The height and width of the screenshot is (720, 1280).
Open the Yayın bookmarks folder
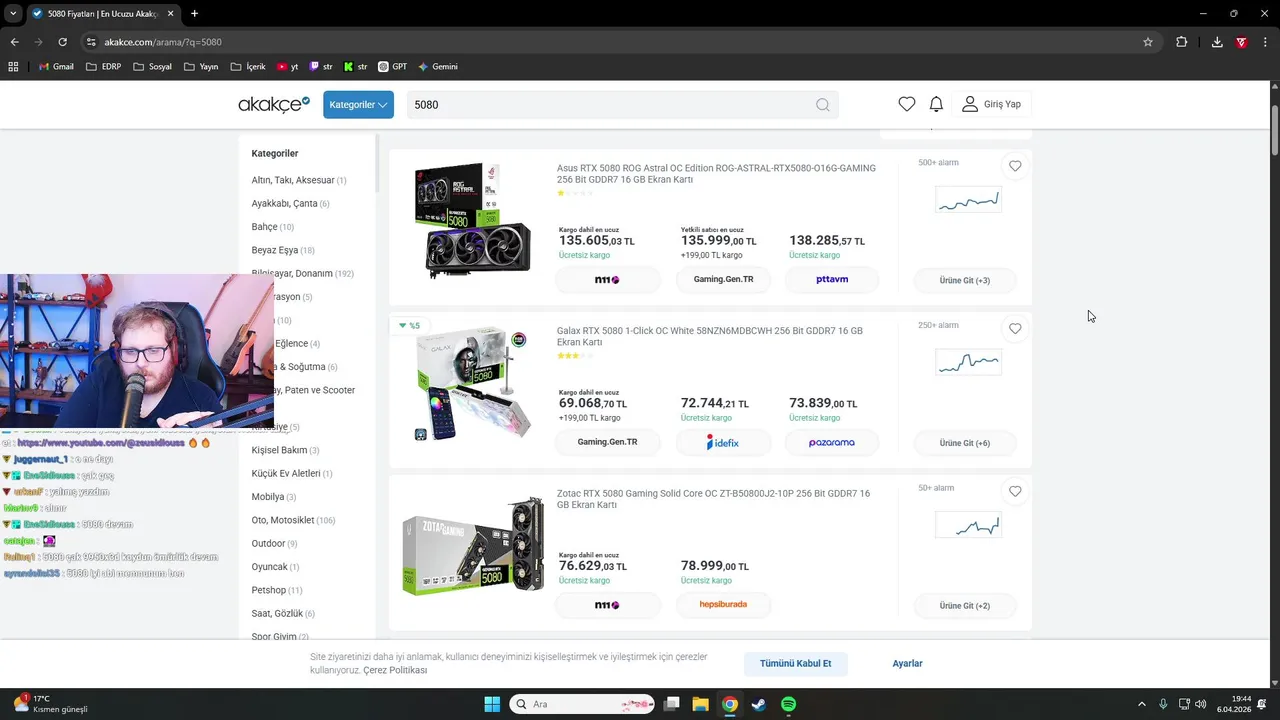pos(201,67)
